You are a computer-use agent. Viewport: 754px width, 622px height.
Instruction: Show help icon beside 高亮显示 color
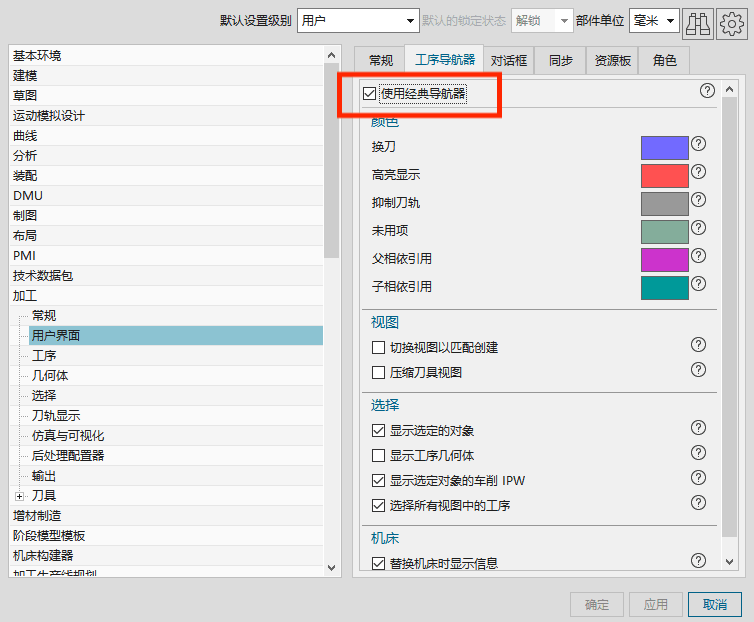click(x=698, y=172)
